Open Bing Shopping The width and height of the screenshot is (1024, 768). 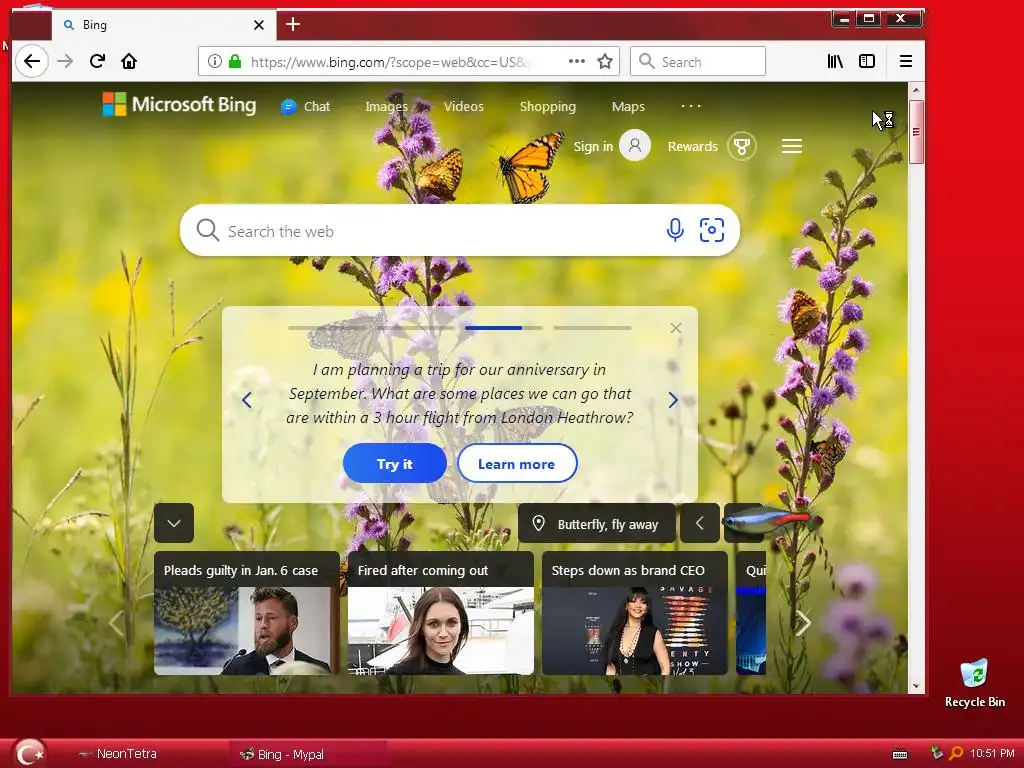click(547, 106)
